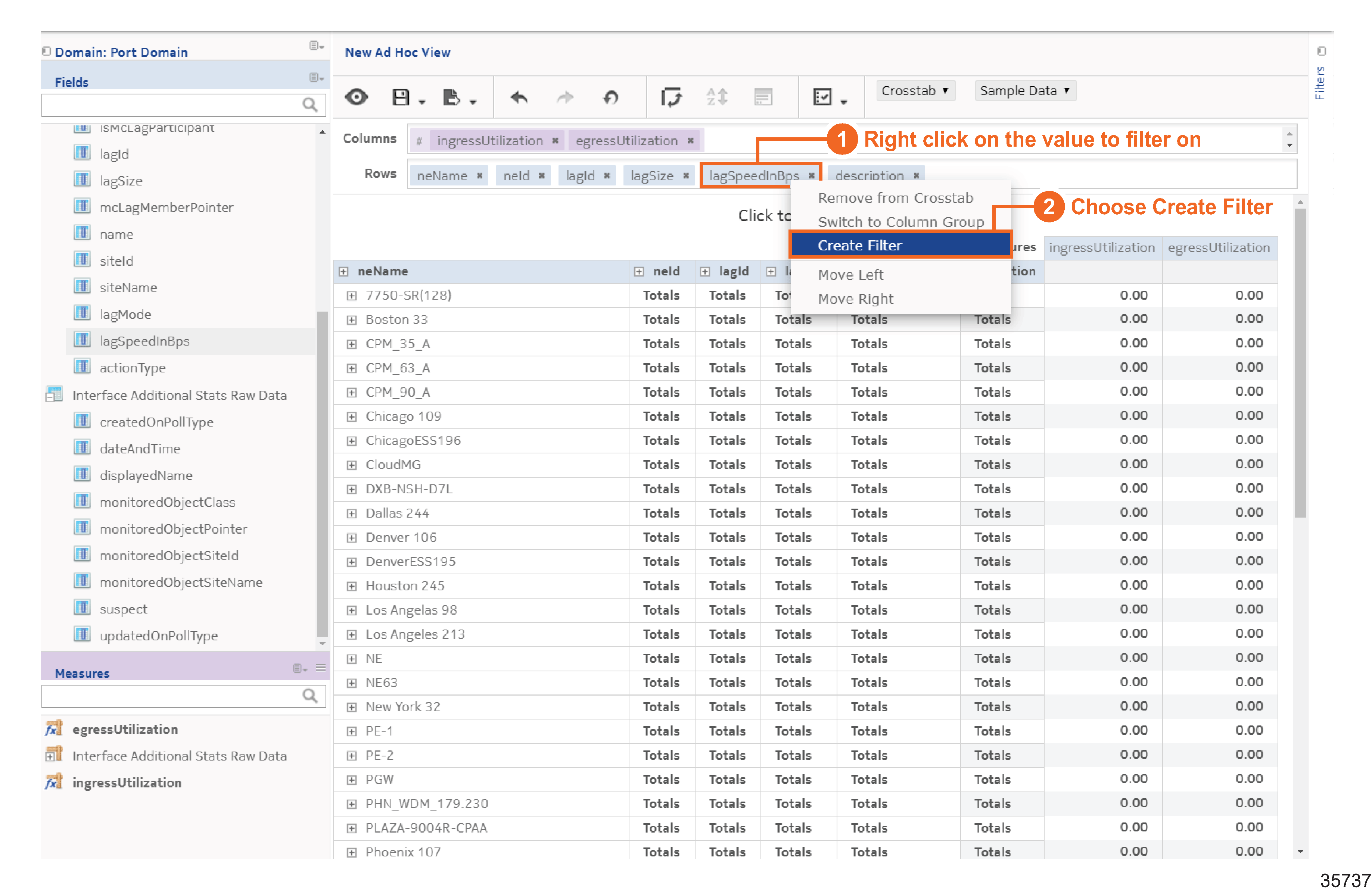Click the view options checklist icon
Viewport: 1372px width, 893px height.
pyautogui.click(x=822, y=97)
